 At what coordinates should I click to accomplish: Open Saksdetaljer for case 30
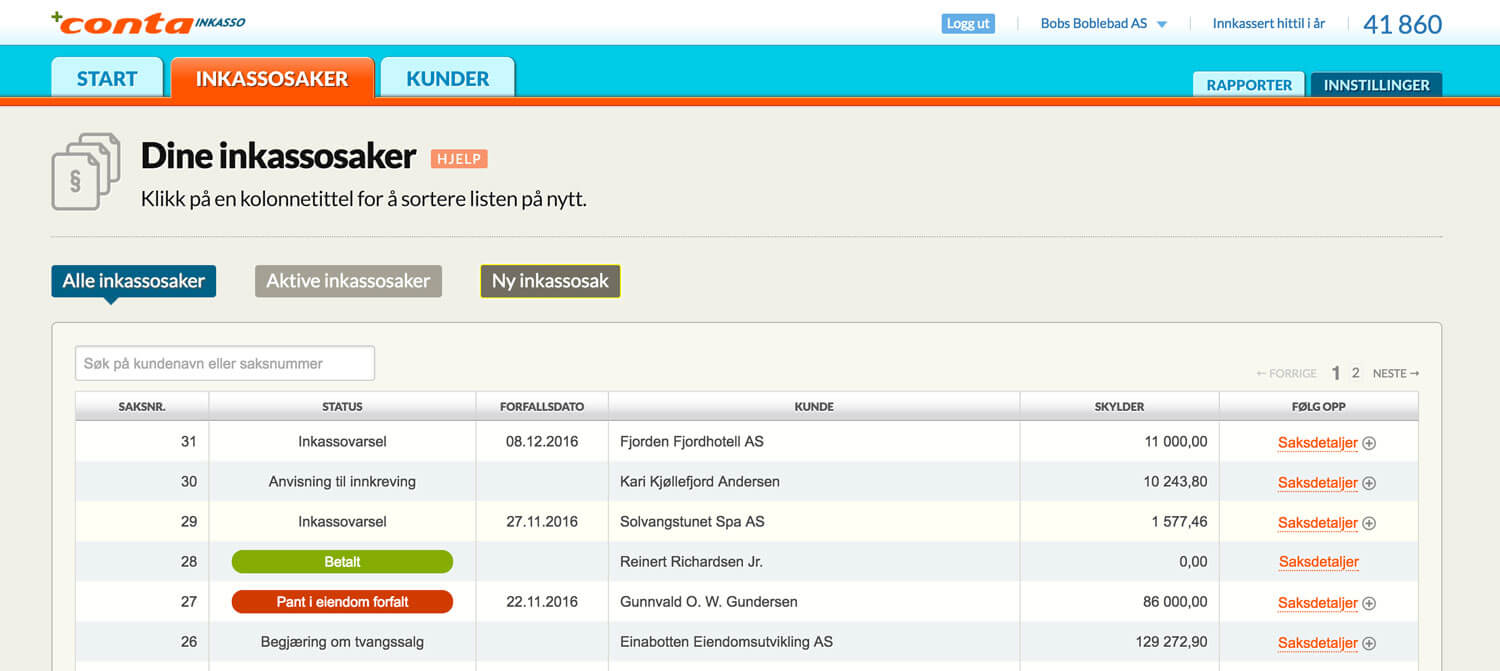tap(1317, 483)
